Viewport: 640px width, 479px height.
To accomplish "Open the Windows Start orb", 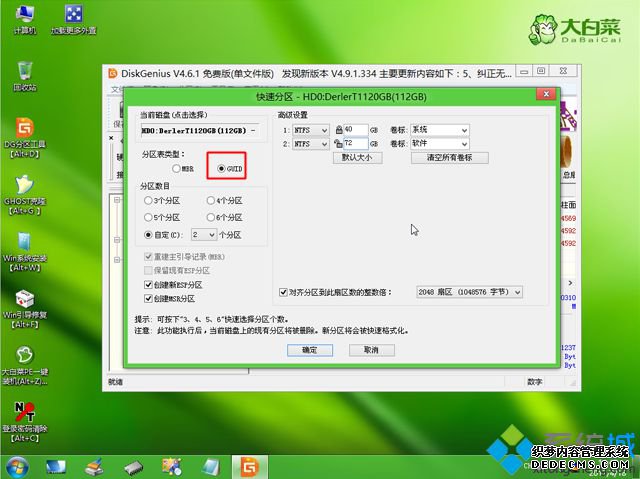I will (17, 467).
